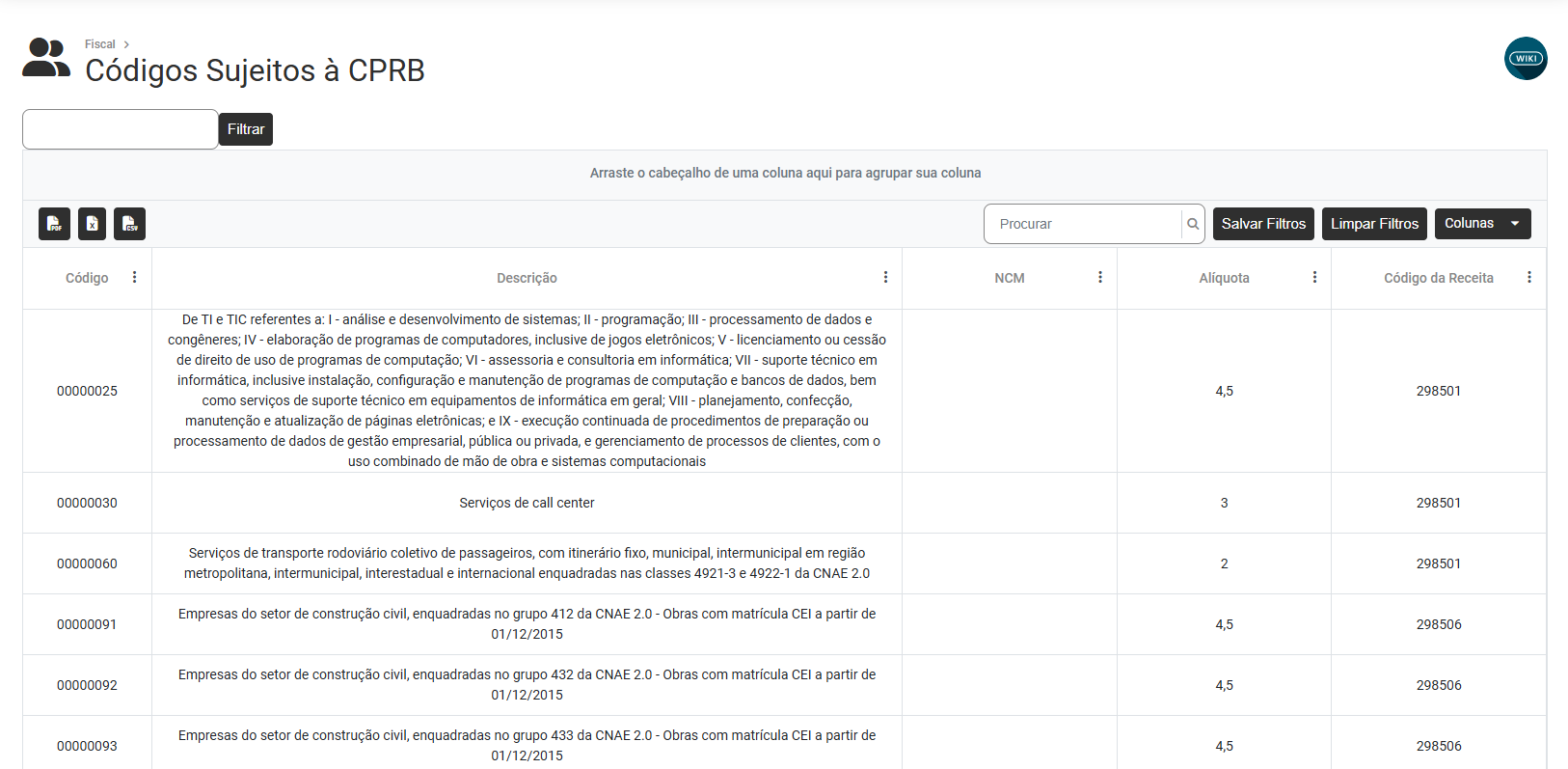The image size is (1568, 769).
Task: Focus the filter text field beside Filtrar
Action: (121, 129)
